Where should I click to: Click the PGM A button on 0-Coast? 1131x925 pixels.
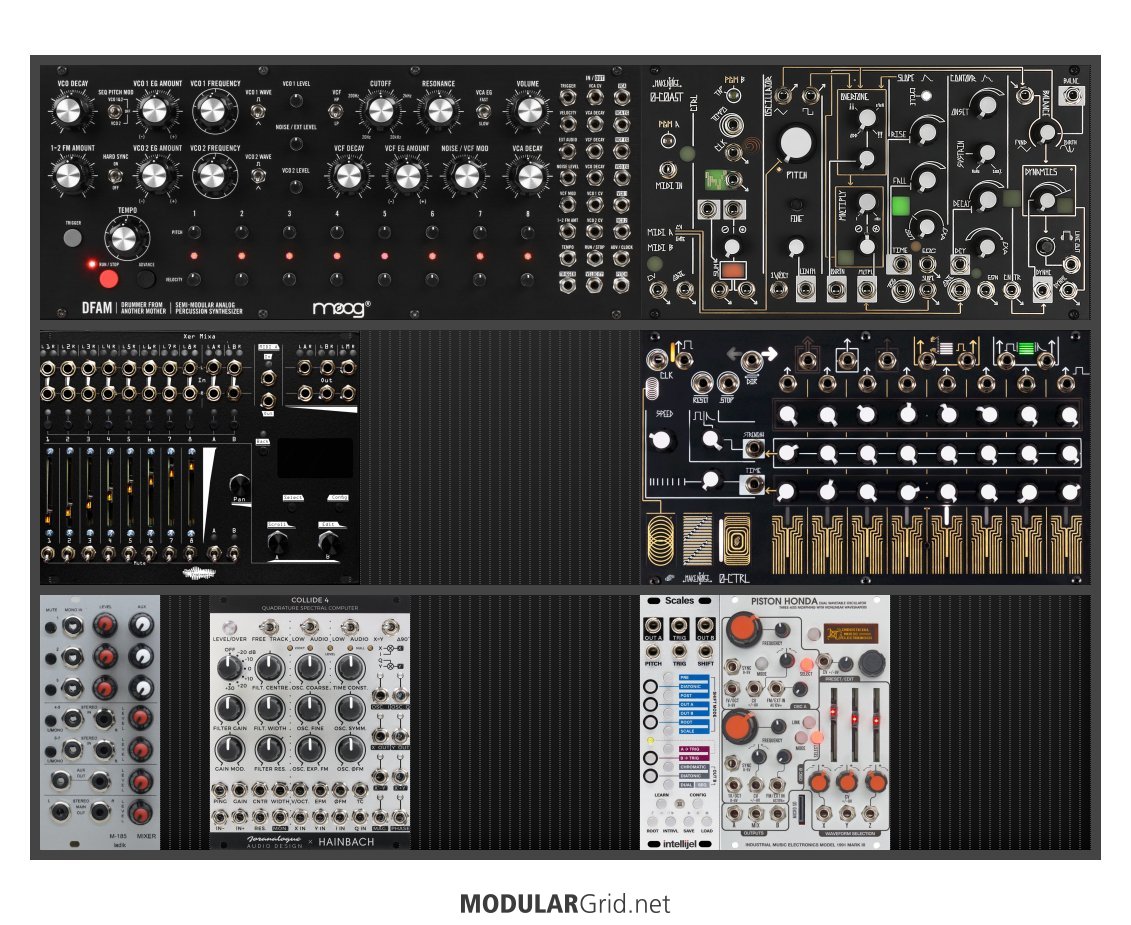[x=668, y=141]
